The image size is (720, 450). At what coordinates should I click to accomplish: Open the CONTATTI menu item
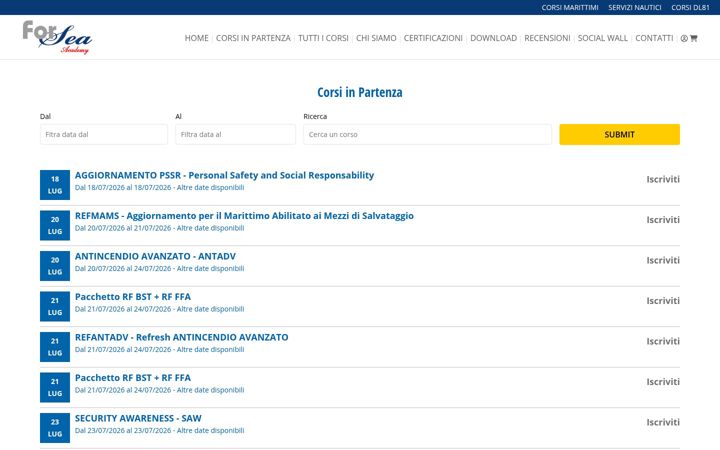(654, 38)
